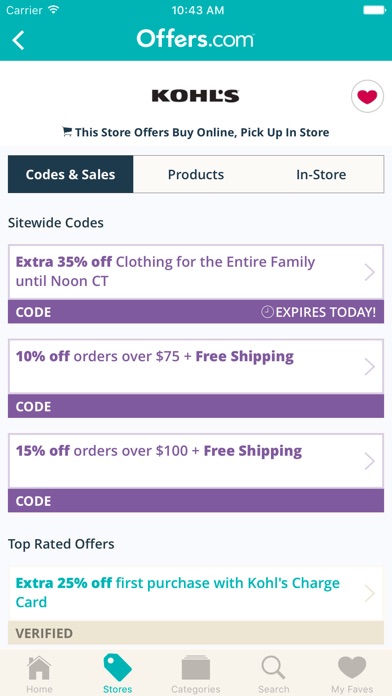
Task: Switch to the Products tab
Action: coord(196,174)
